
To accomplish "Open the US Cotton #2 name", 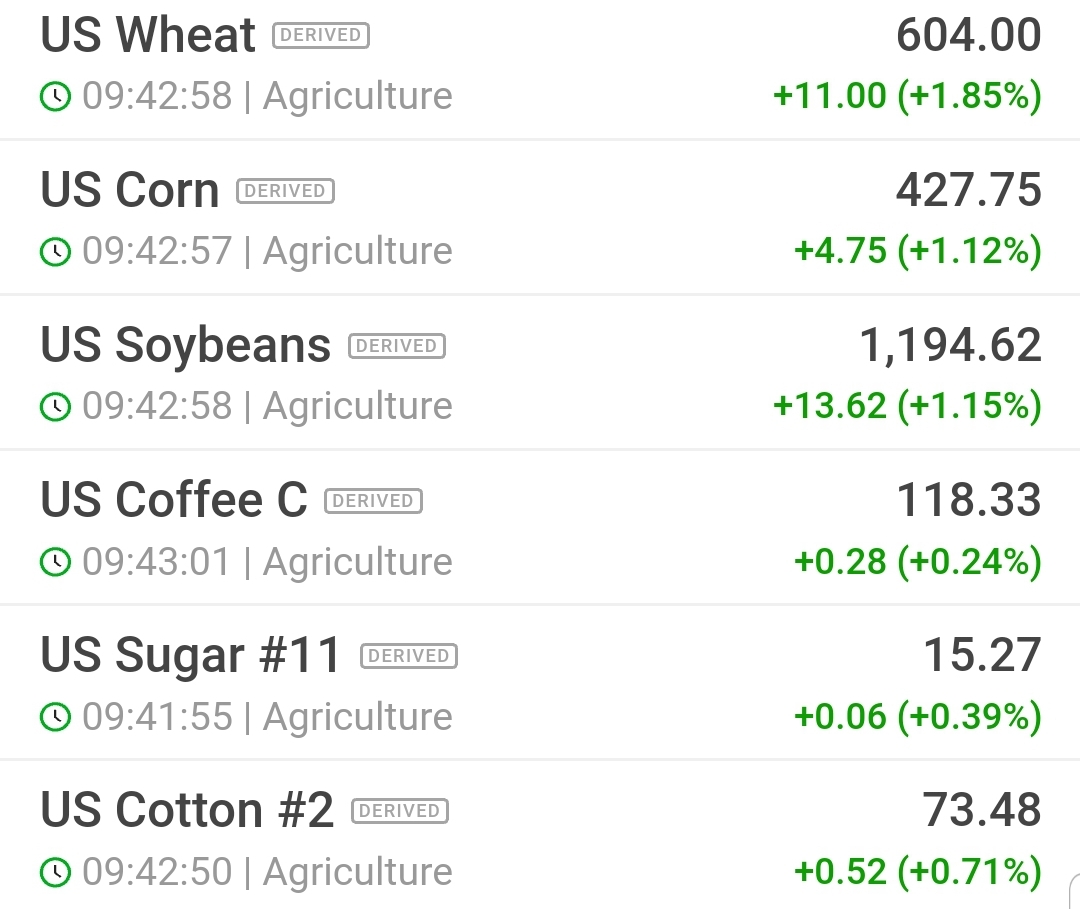I will pyautogui.click(x=187, y=811).
